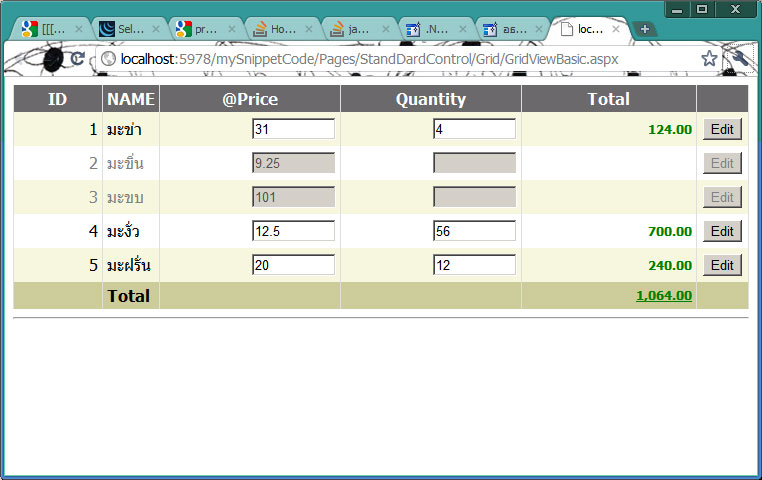Click the NAME column header
This screenshot has height=480, width=762.
pyautogui.click(x=131, y=99)
